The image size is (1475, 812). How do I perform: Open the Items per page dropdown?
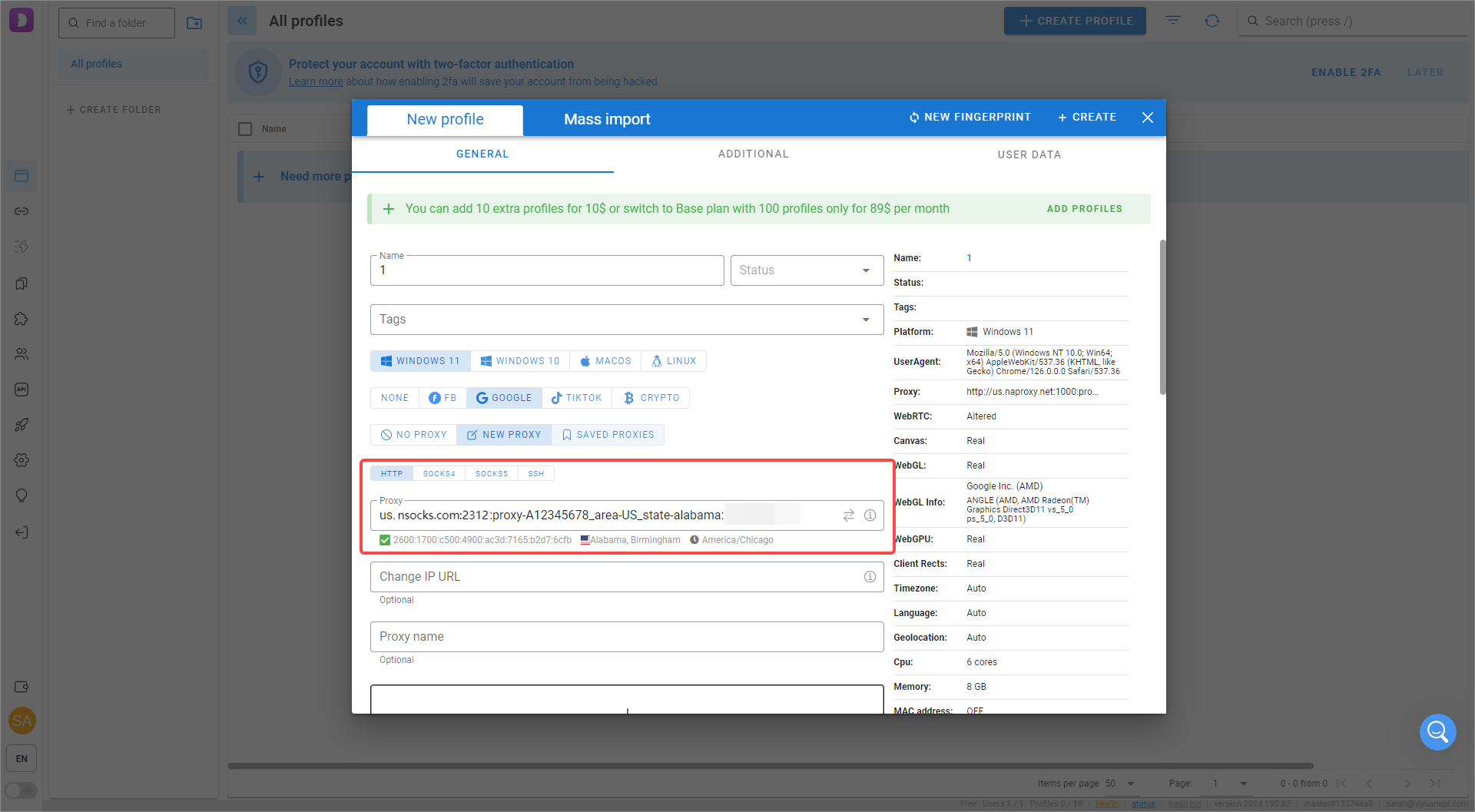tap(1121, 784)
